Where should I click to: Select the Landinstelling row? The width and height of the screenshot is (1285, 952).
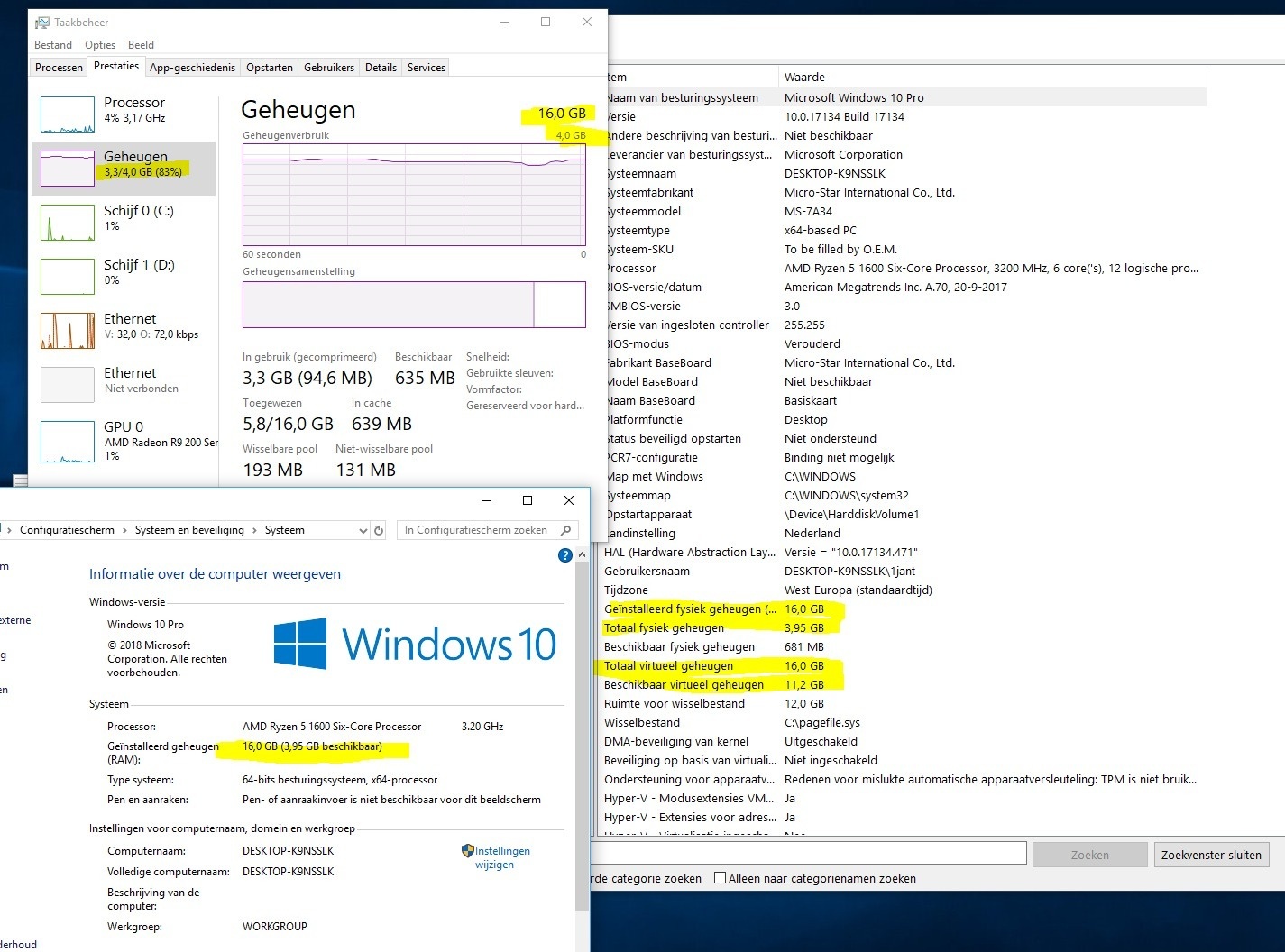point(906,533)
